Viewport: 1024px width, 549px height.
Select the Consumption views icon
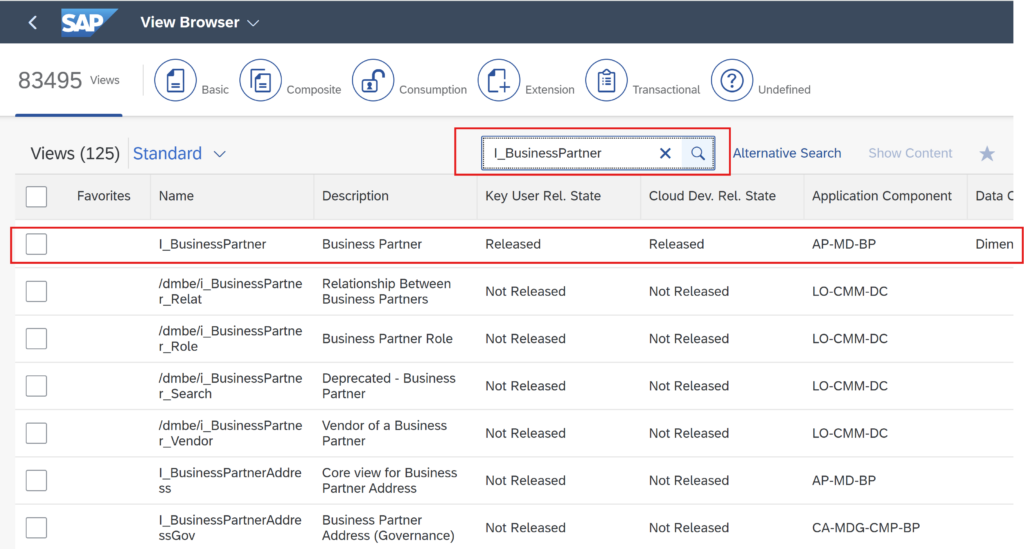click(x=373, y=80)
